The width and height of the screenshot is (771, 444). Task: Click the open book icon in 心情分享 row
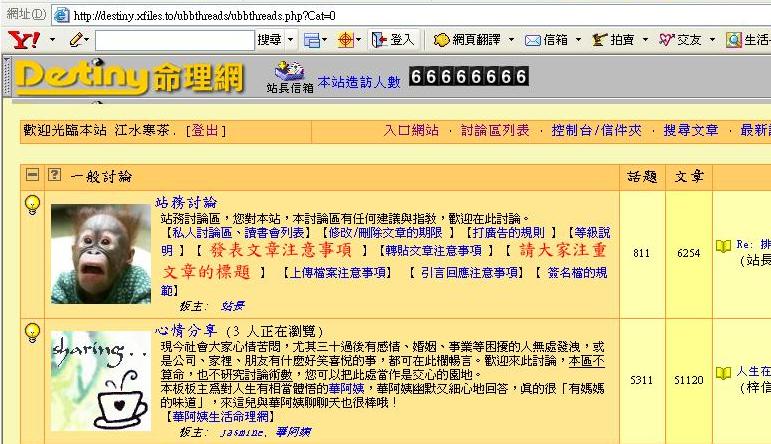point(723,373)
